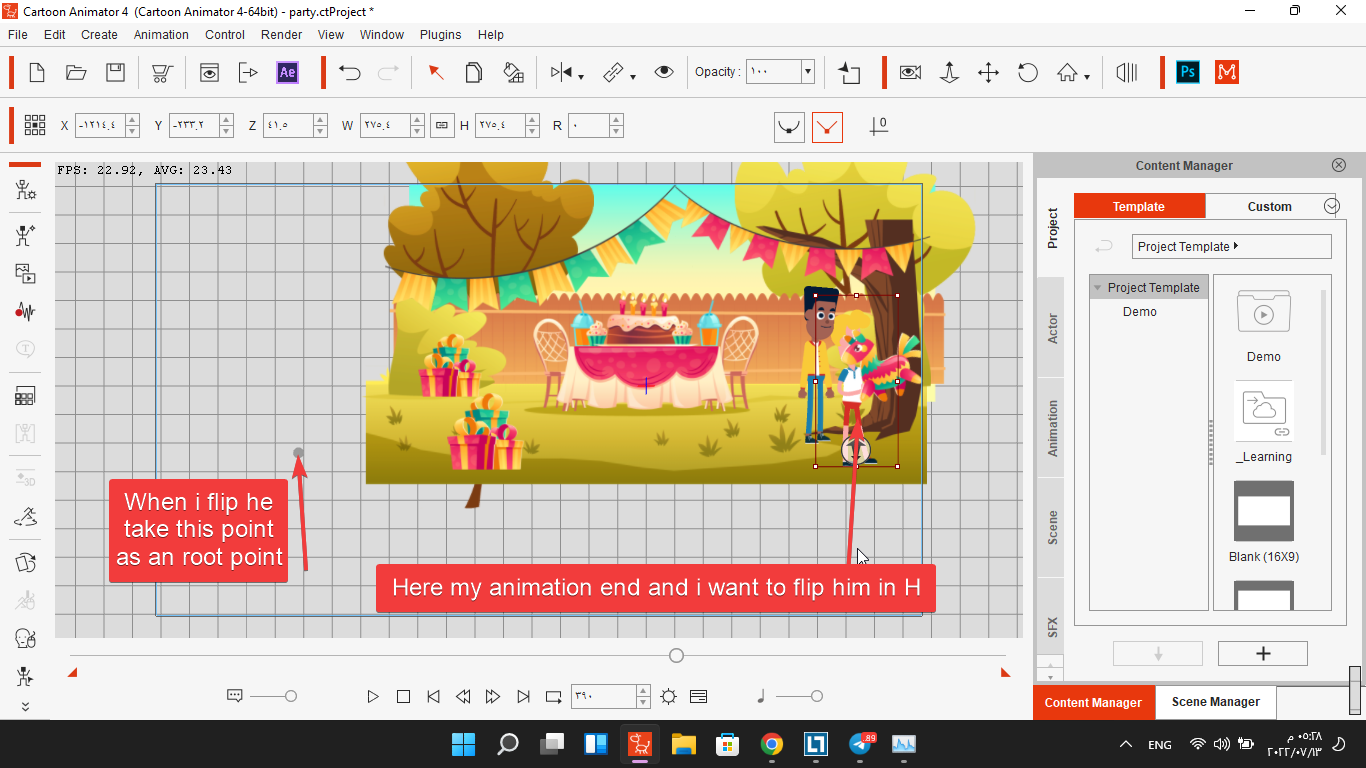Viewport: 1366px width, 768px height.
Task: Open the Render menu
Action: (282, 34)
